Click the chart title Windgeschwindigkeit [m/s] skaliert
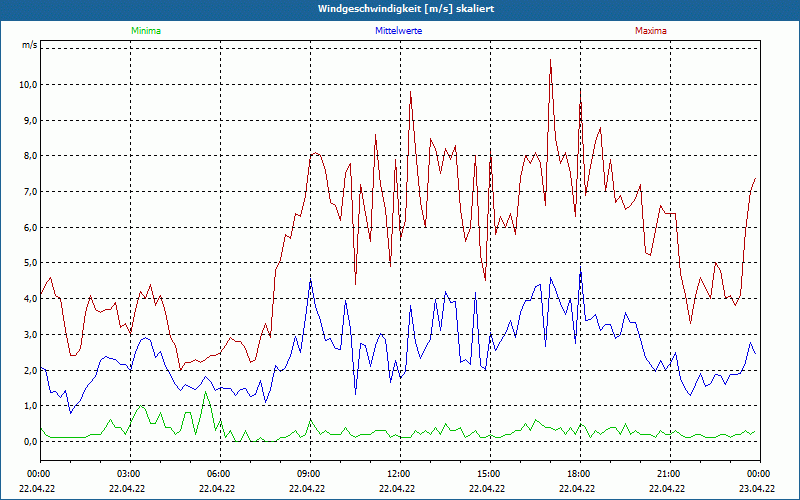Screen dimensions: 800x500 click(x=406, y=9)
